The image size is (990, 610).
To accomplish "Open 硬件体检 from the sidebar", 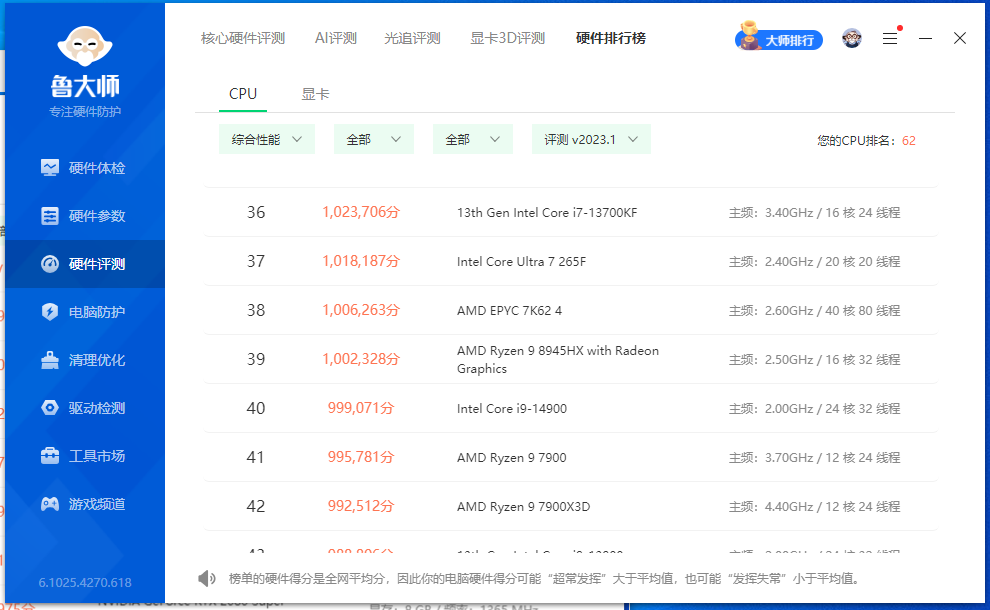I will coord(85,168).
